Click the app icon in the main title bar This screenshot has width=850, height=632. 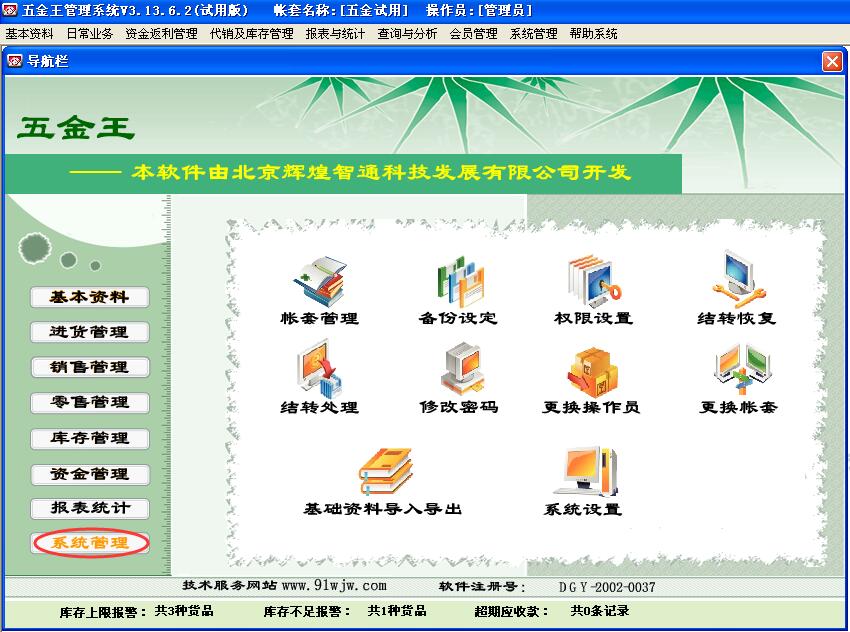point(9,10)
